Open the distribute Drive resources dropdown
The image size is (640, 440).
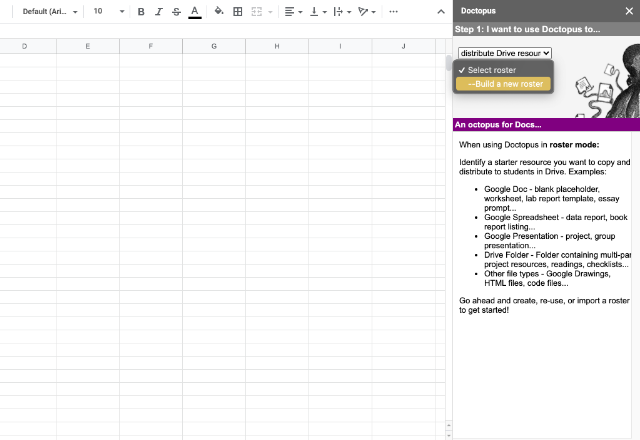pyautogui.click(x=504, y=53)
